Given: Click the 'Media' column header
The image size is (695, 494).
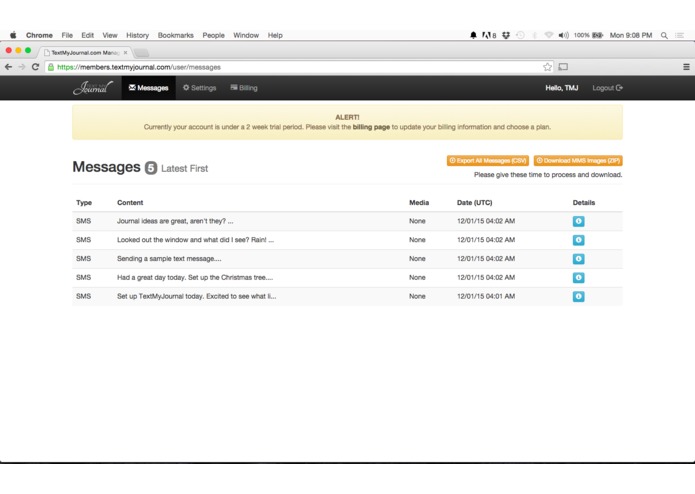Looking at the screenshot, I should pyautogui.click(x=419, y=202).
